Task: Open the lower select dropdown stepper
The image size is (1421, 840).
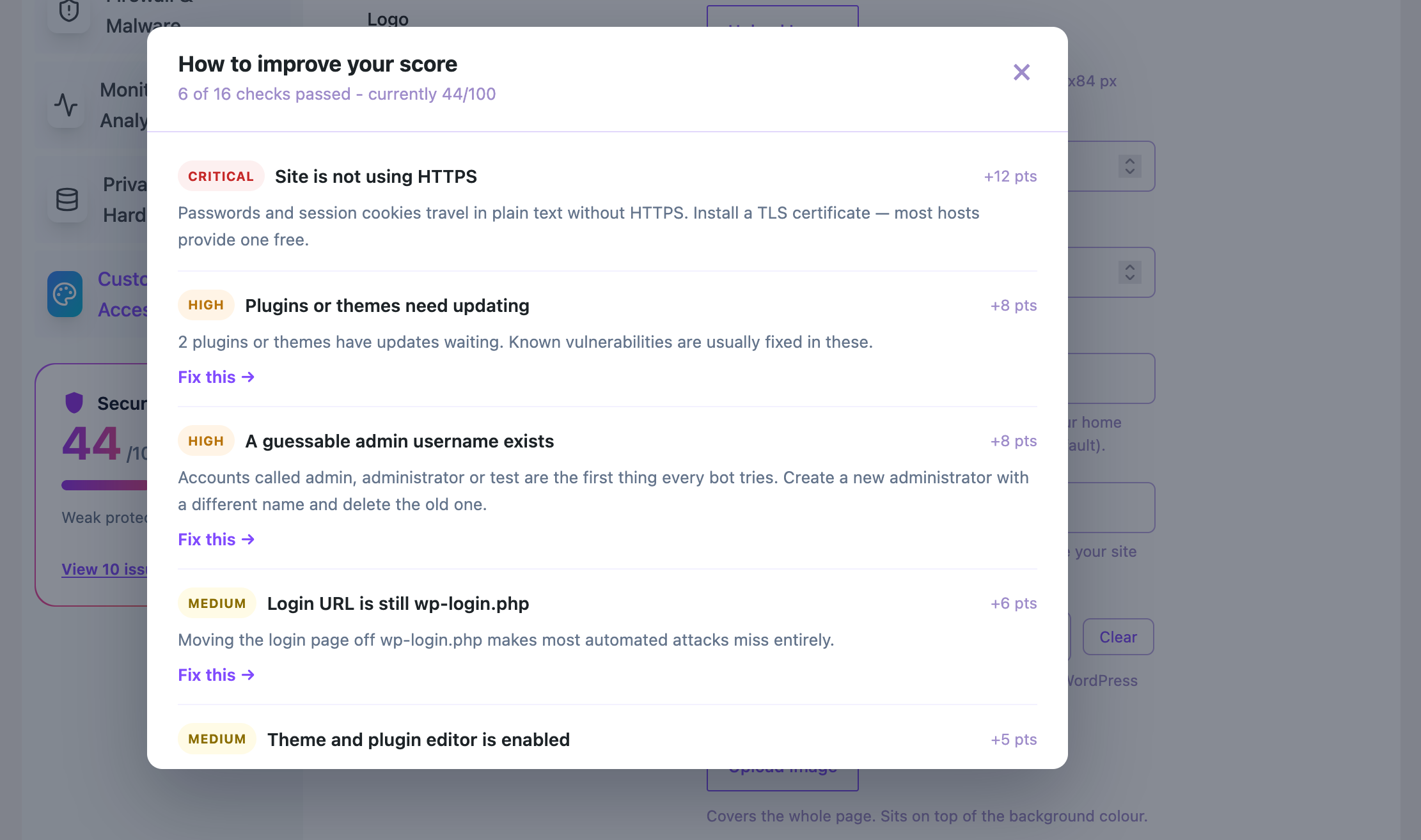Action: tap(1130, 272)
